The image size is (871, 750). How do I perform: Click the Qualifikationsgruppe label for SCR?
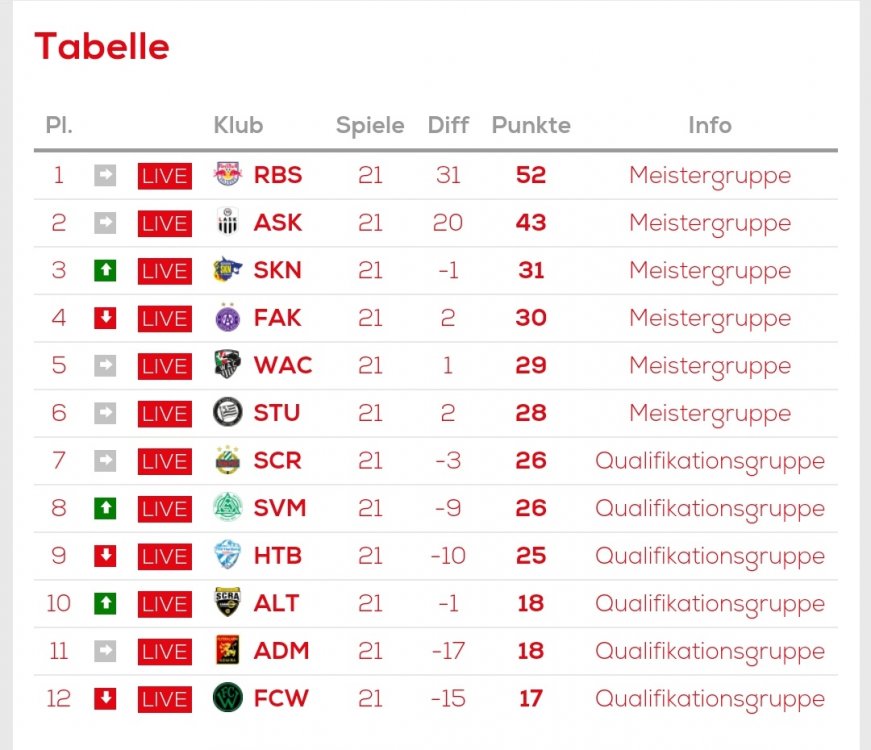click(x=710, y=461)
